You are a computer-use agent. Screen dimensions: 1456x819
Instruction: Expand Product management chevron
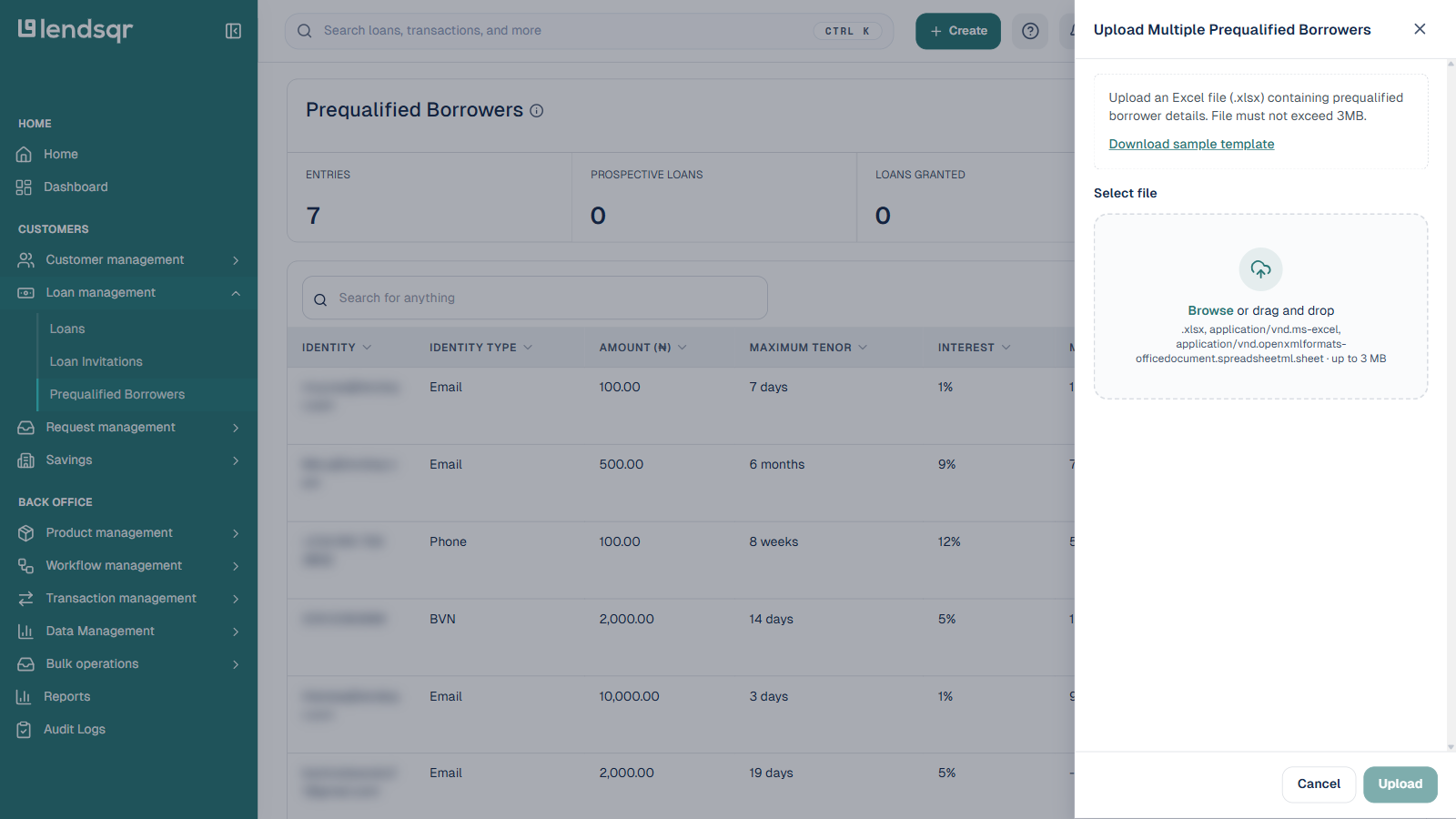(236, 533)
